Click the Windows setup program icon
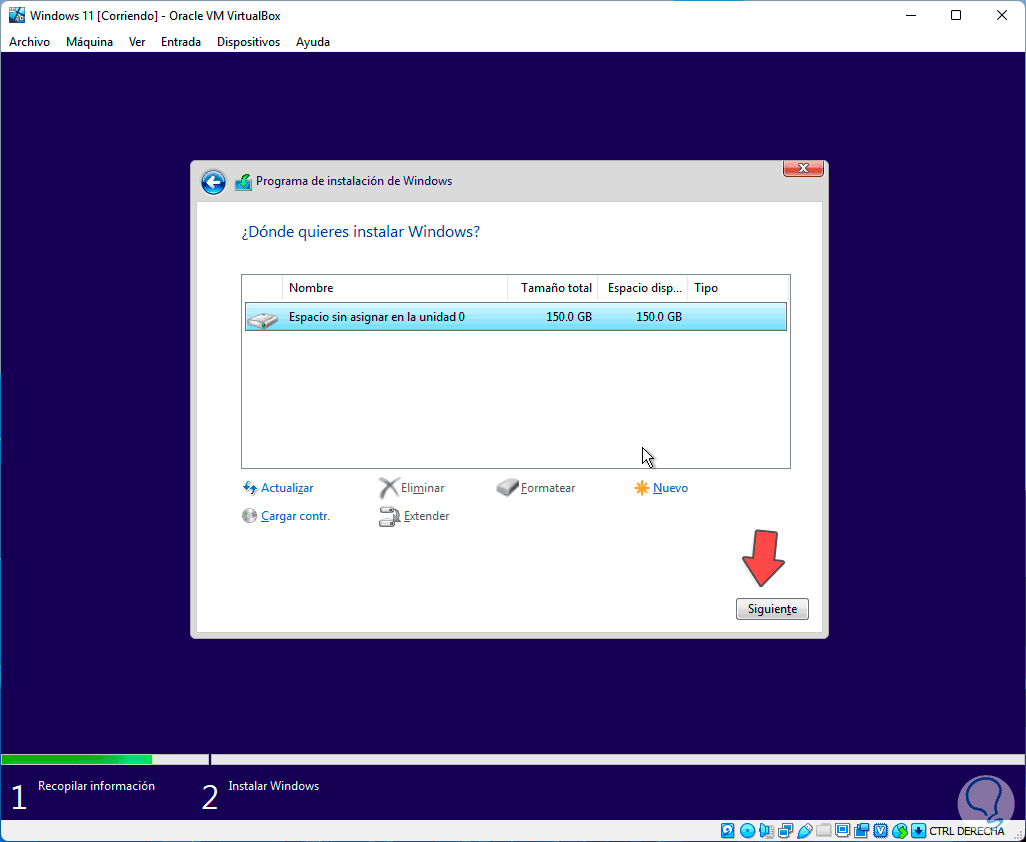This screenshot has width=1026, height=842. coord(243,182)
